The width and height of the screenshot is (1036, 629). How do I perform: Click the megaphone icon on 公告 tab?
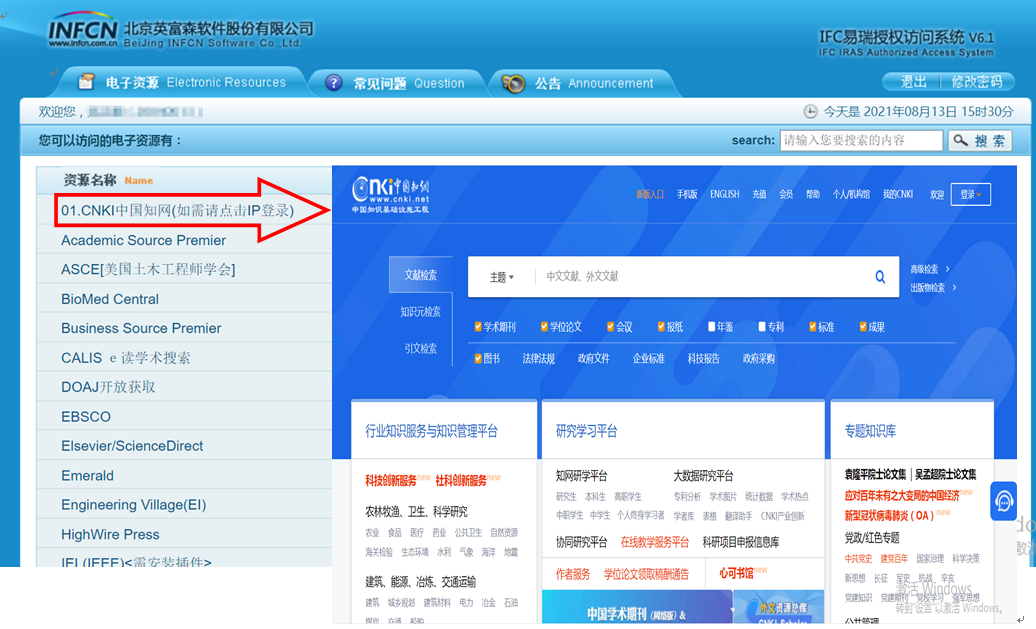point(514,83)
